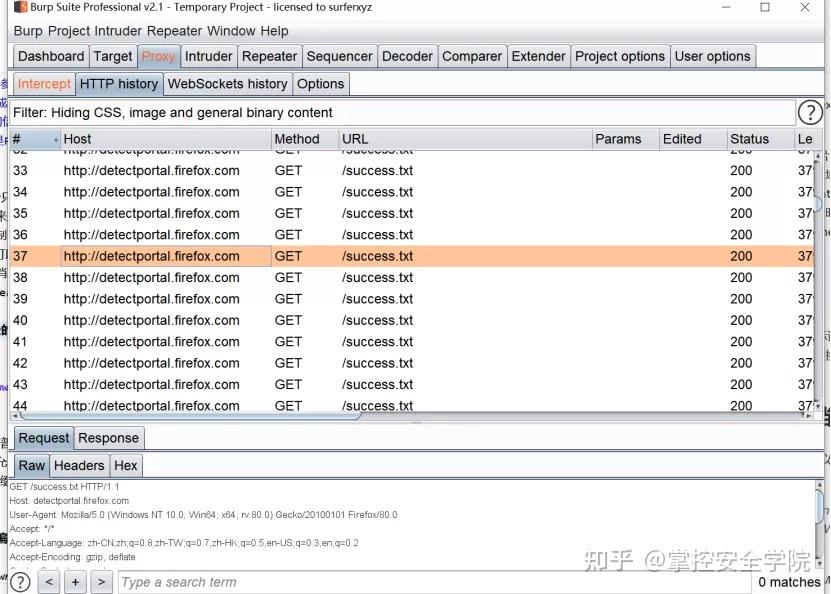Open the Intruder menu in menu bar
Screen dimensions: 831x594
pos(118,31)
